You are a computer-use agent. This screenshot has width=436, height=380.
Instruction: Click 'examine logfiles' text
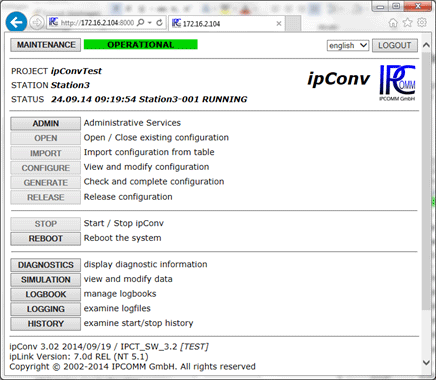point(117,308)
